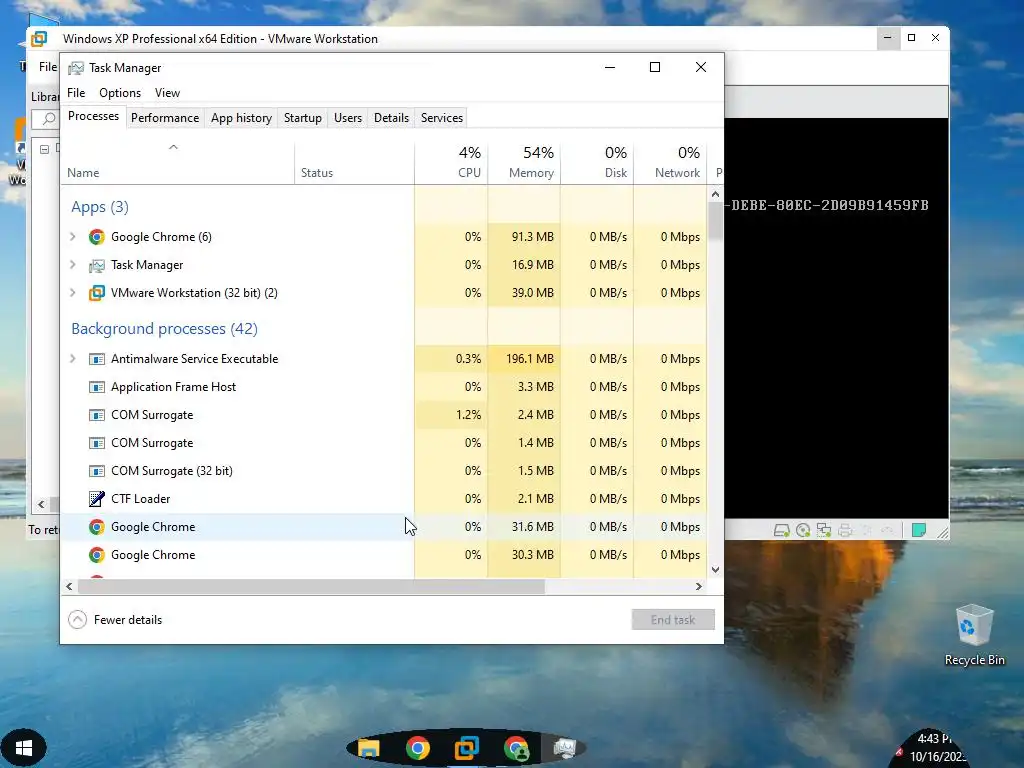Screen dimensions: 1024x768
Task: Click the Task Manager row icon under Apps
Action: click(97, 265)
